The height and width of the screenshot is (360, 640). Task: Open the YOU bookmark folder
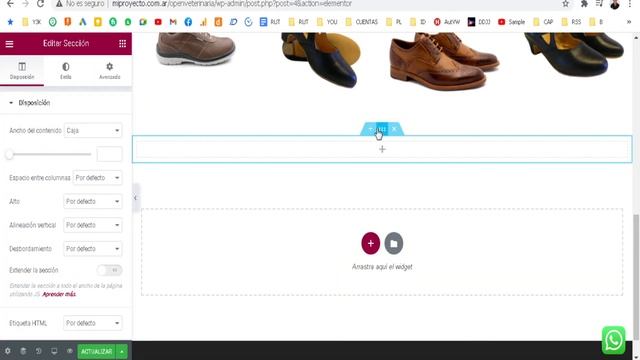(327, 22)
